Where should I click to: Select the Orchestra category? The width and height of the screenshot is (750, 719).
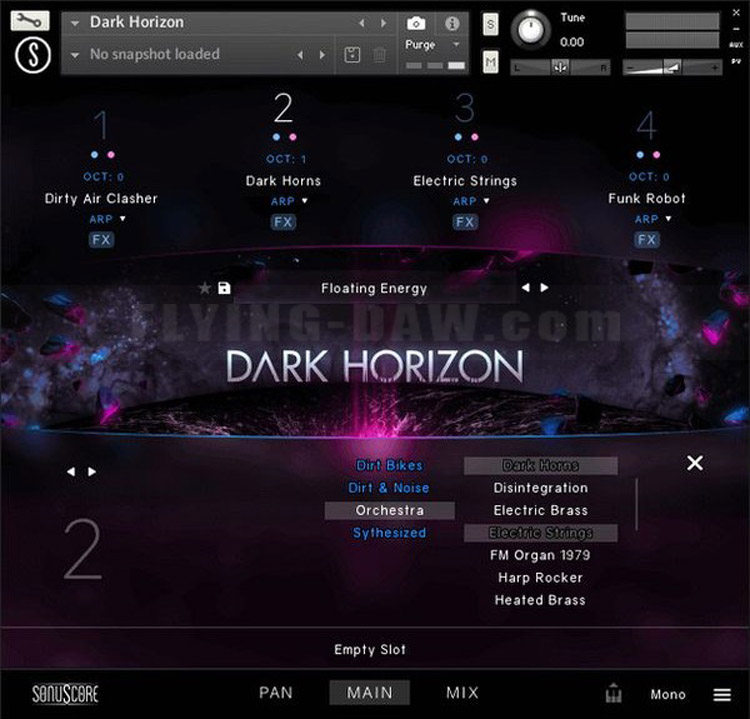point(389,510)
